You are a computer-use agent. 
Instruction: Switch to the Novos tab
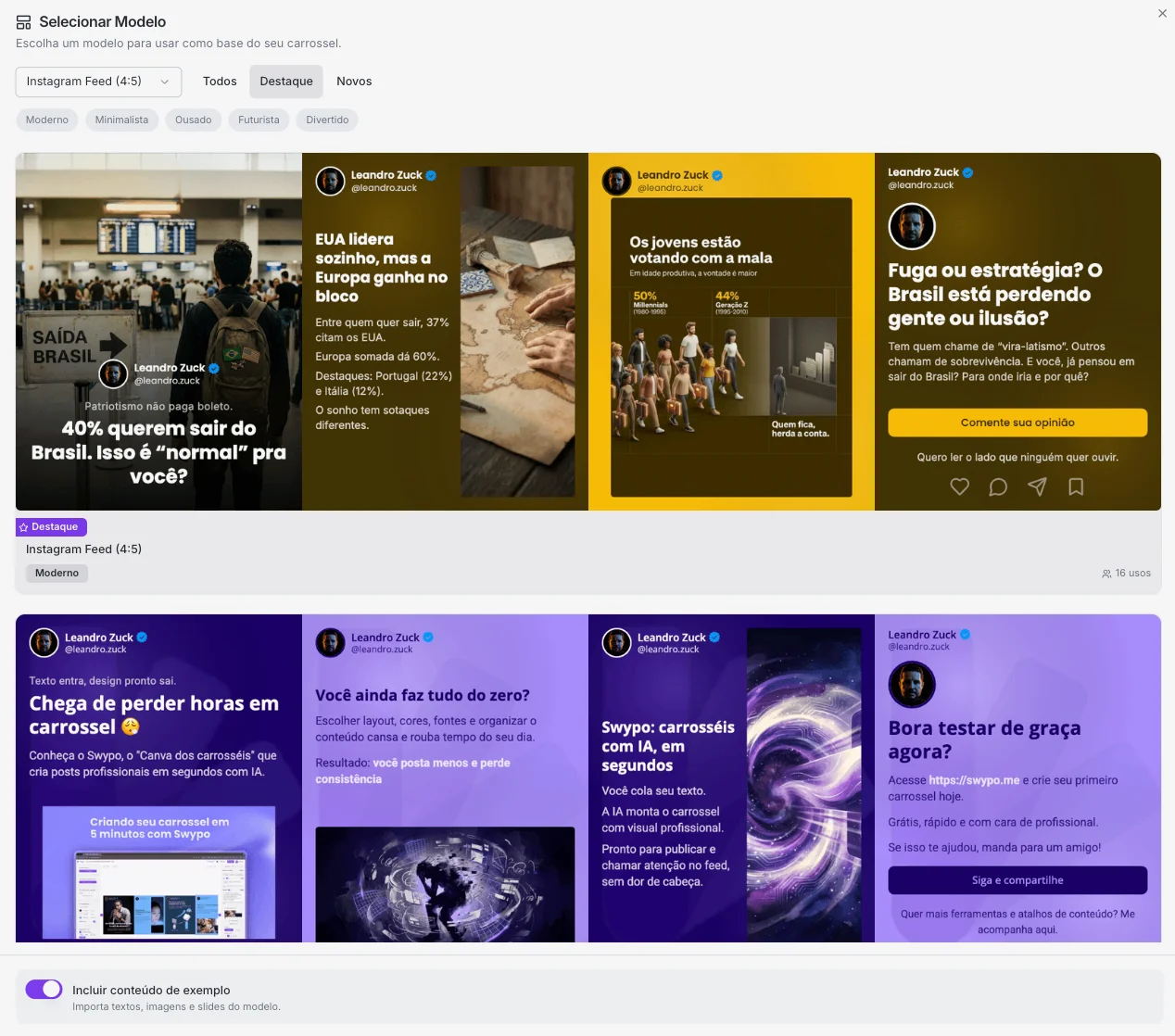coord(354,82)
